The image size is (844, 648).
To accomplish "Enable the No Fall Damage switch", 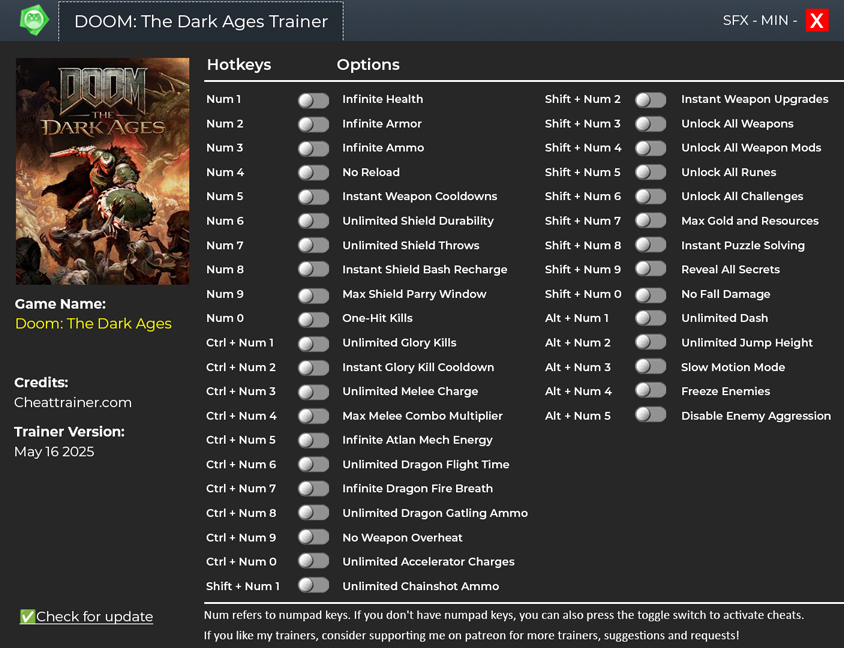I will [x=651, y=295].
